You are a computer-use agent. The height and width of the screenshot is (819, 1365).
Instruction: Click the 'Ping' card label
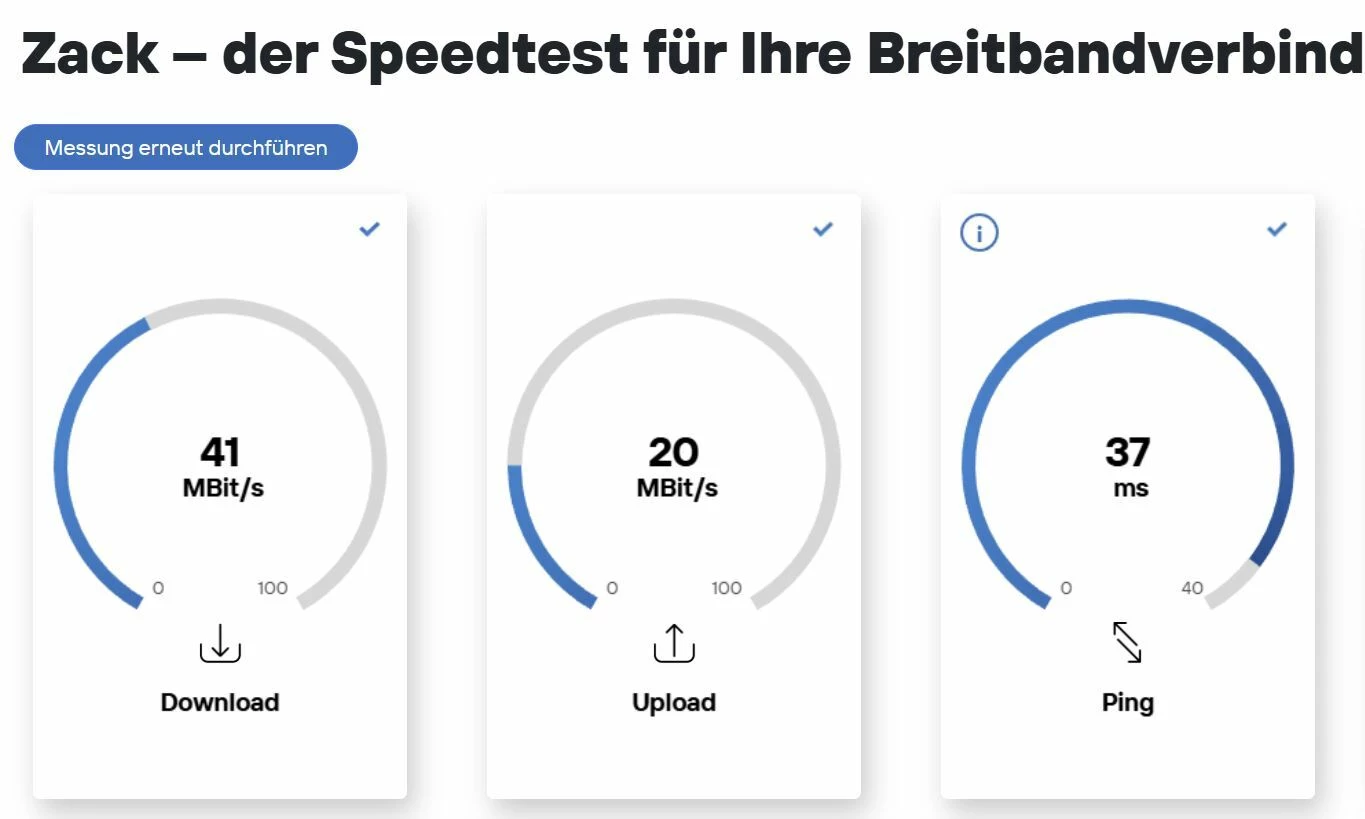1128,702
